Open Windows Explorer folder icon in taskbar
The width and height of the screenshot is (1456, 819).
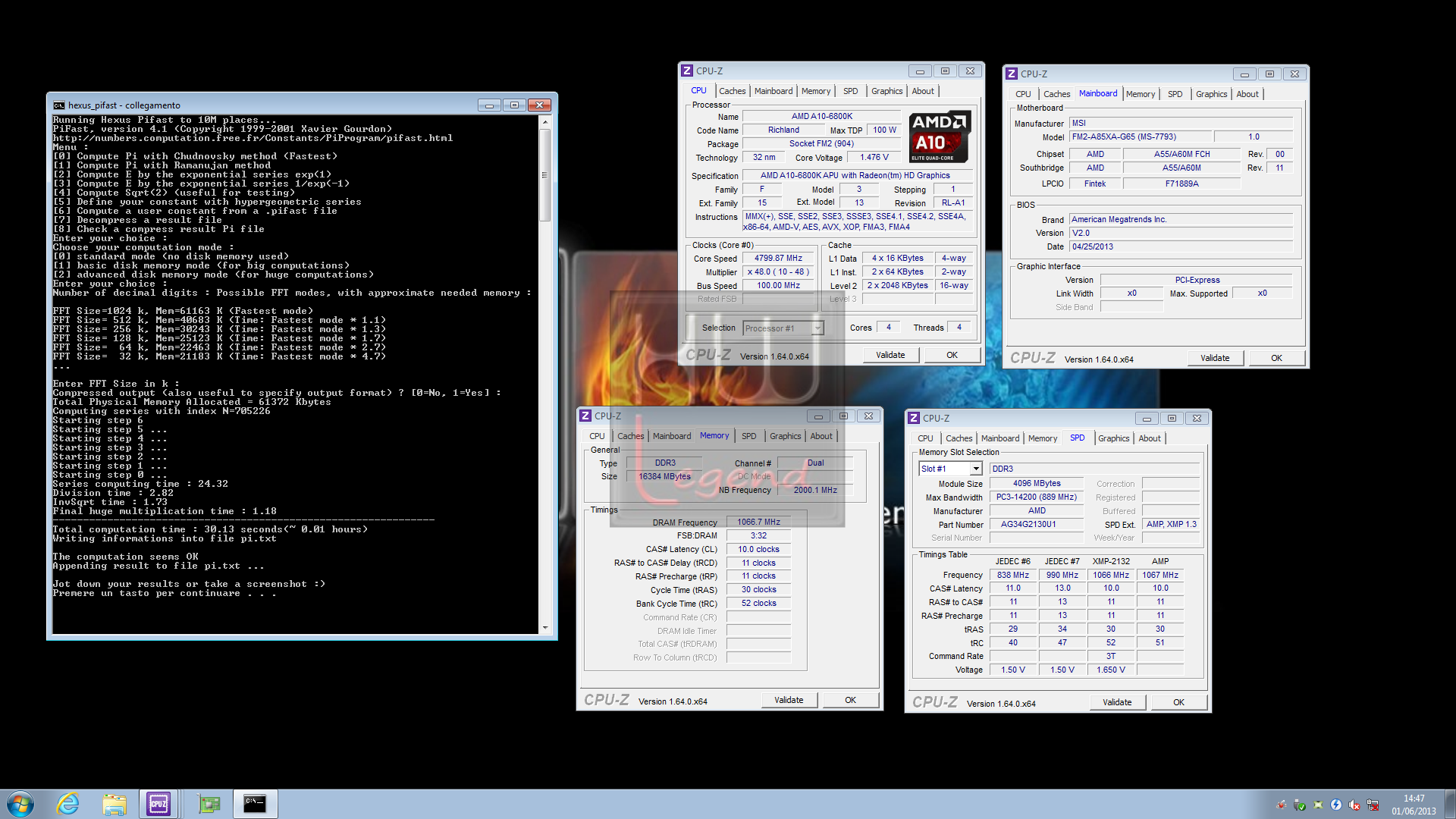pos(115,804)
